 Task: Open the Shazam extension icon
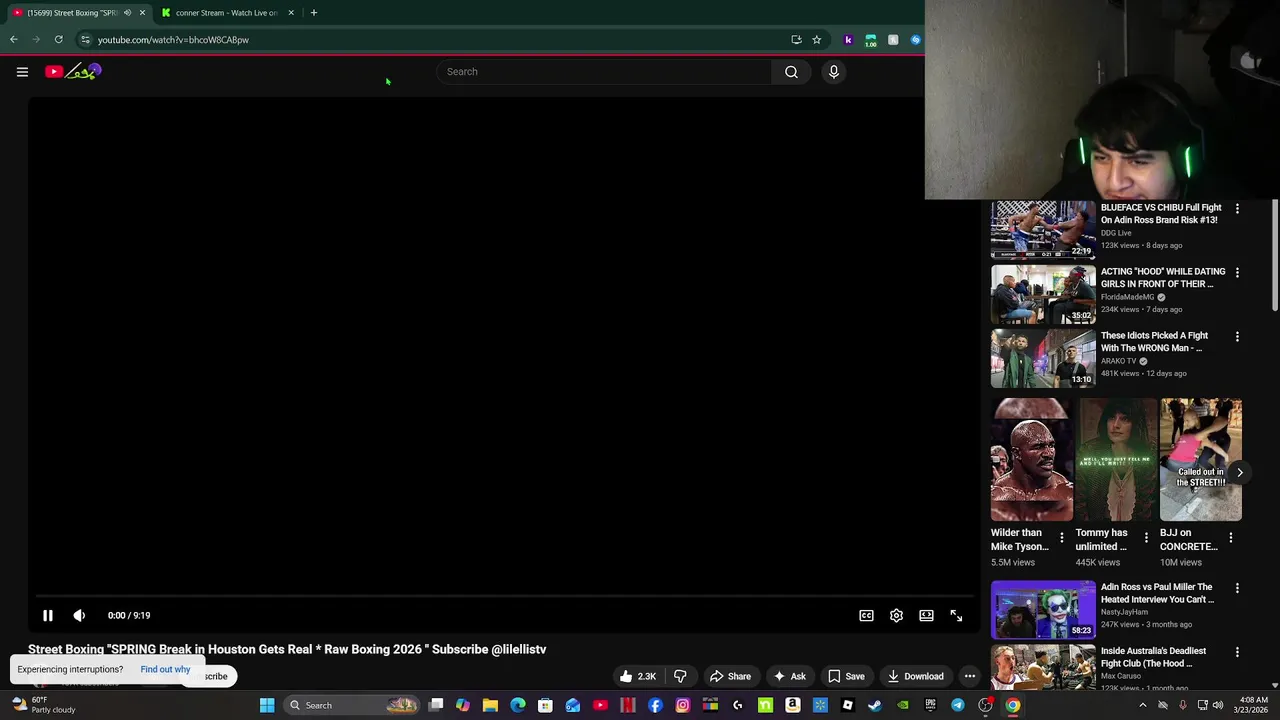click(x=915, y=40)
